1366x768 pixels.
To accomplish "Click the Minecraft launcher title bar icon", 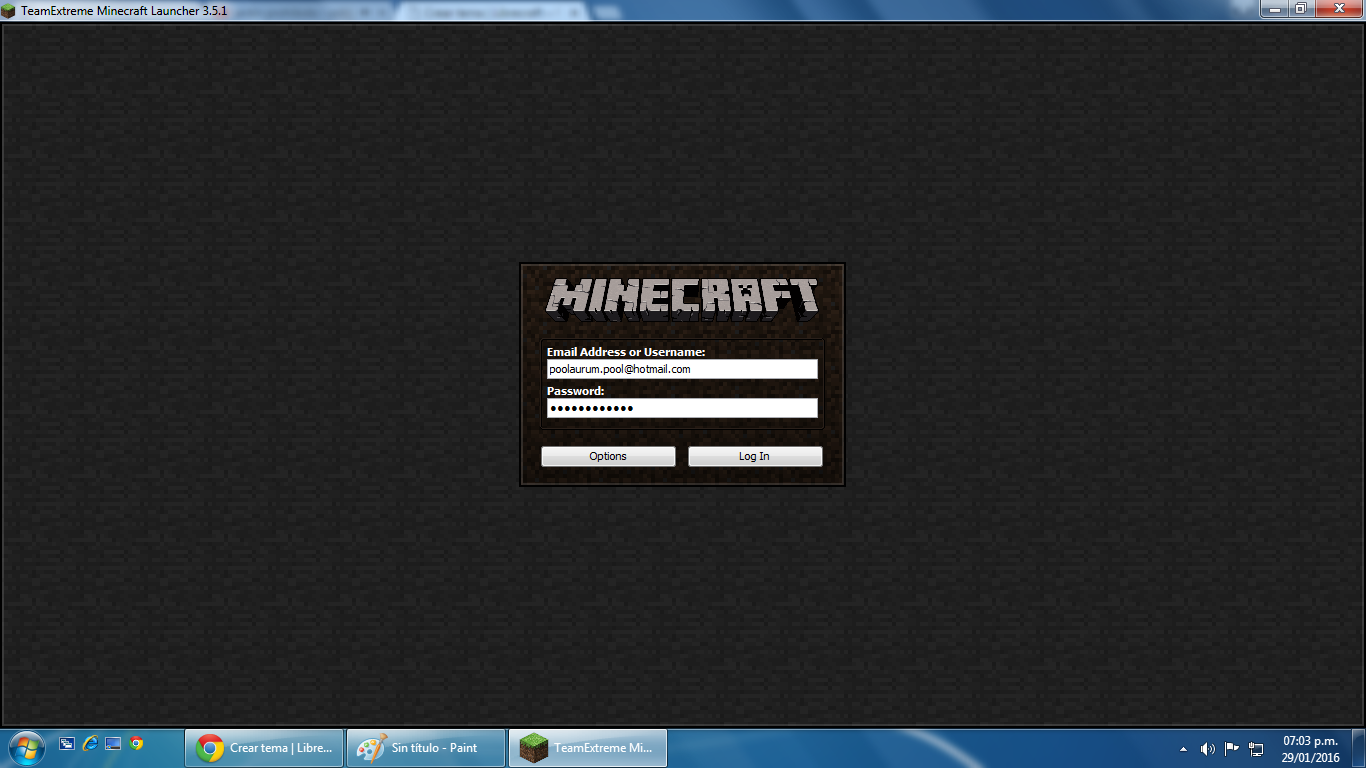I will point(9,11).
